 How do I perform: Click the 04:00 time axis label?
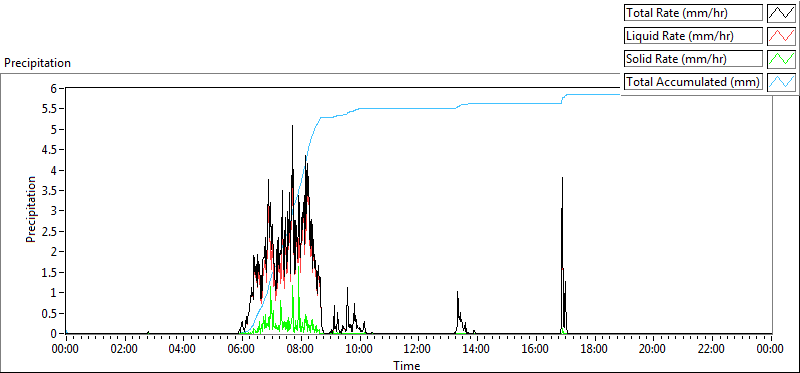point(183,349)
